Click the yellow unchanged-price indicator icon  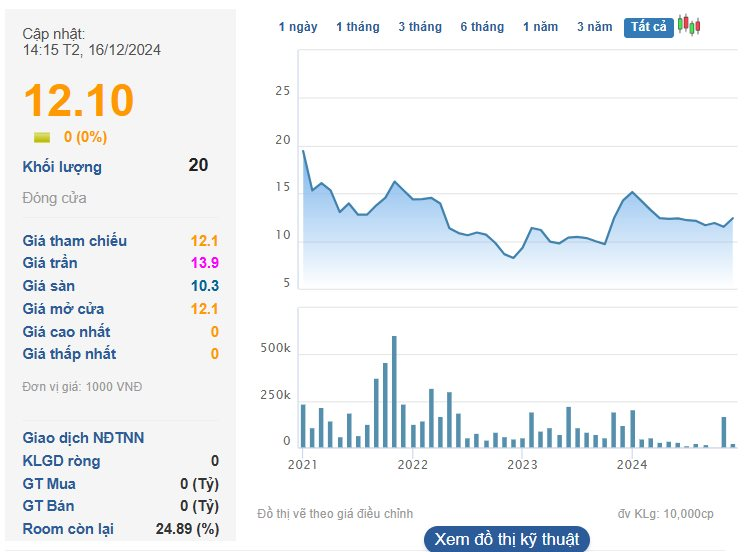coord(42,138)
